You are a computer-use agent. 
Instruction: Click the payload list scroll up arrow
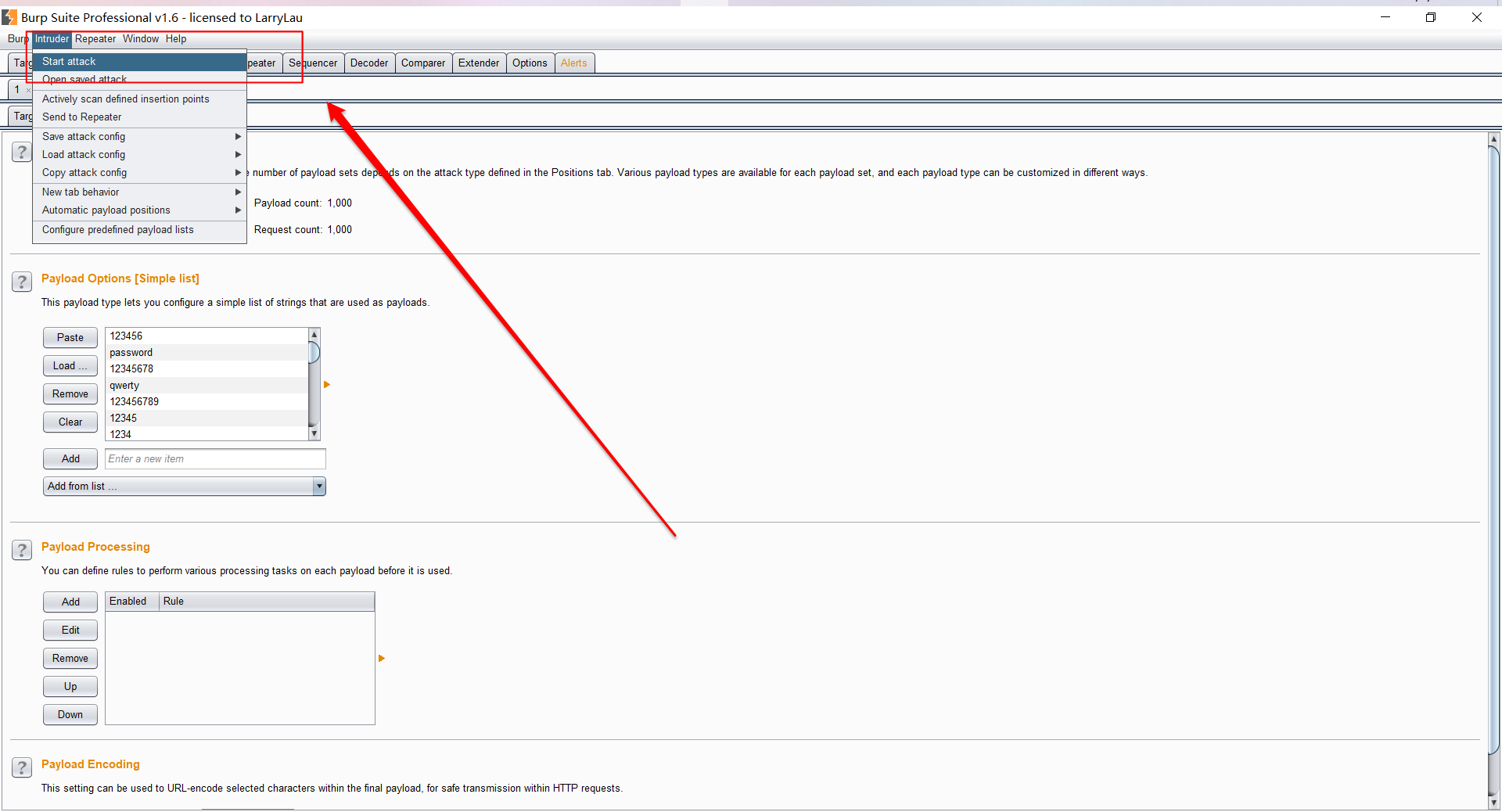314,335
